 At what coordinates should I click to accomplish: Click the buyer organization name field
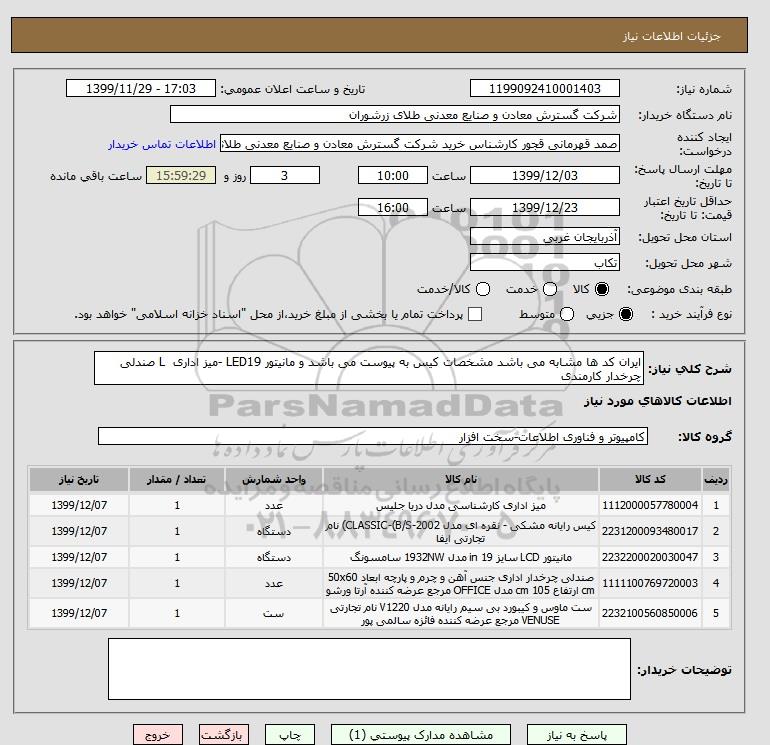(394, 114)
